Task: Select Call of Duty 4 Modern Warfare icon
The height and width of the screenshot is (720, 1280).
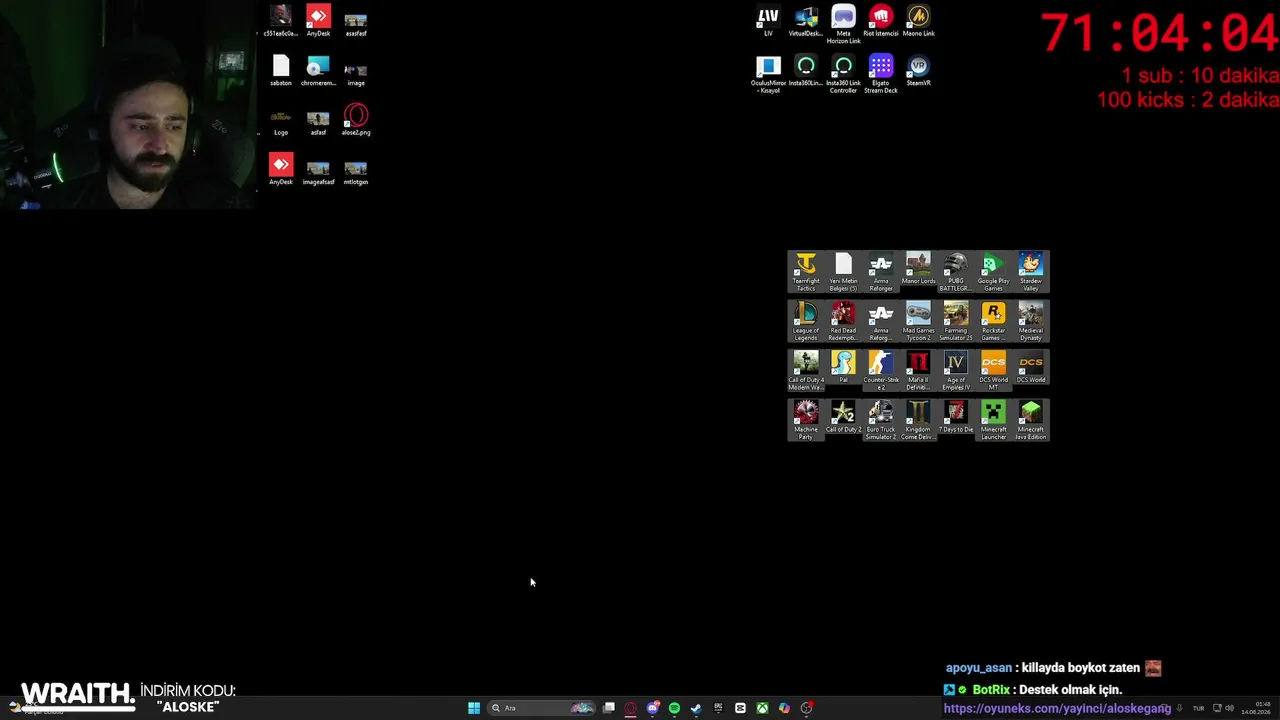Action: point(806,371)
